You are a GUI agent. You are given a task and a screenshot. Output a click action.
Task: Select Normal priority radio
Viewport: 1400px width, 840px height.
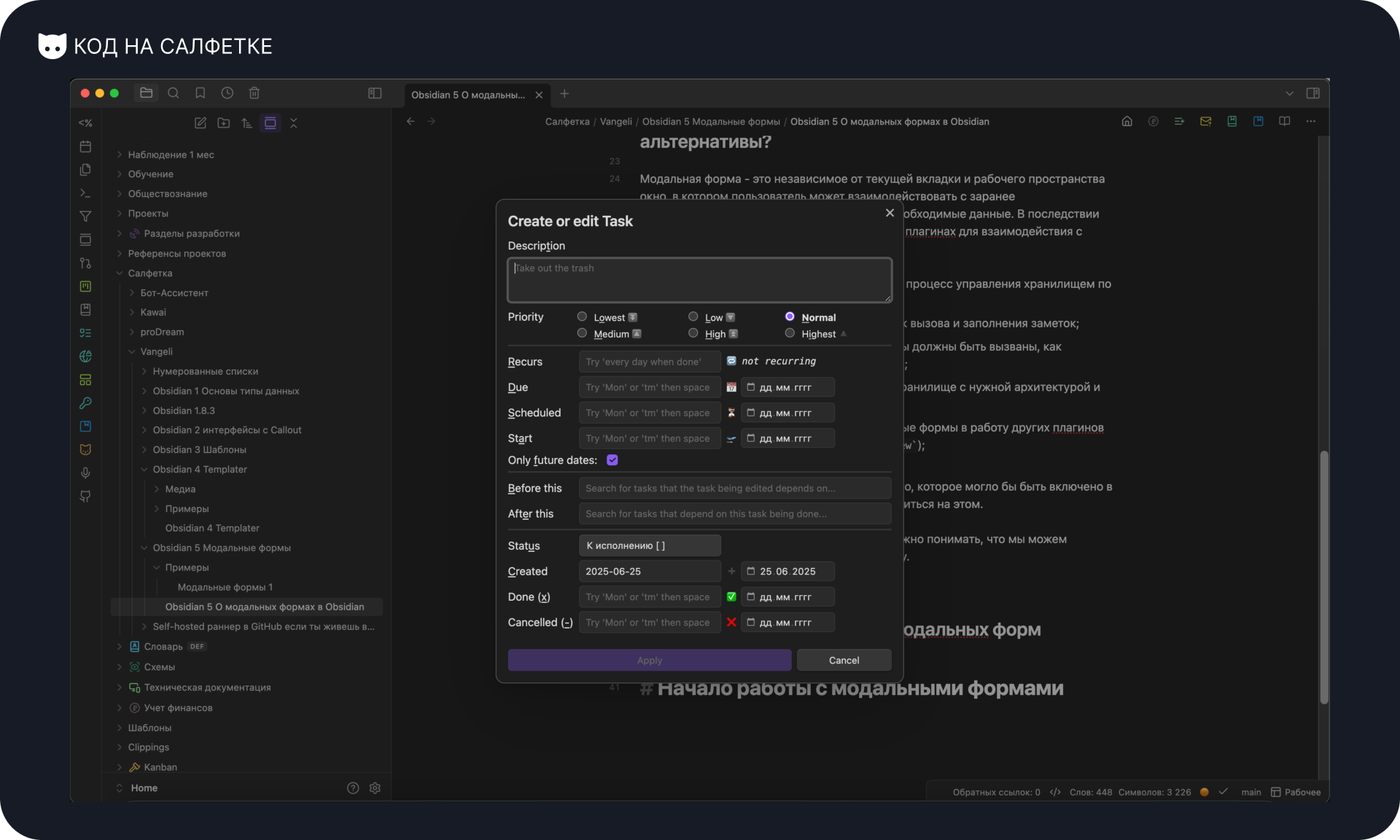point(790,316)
